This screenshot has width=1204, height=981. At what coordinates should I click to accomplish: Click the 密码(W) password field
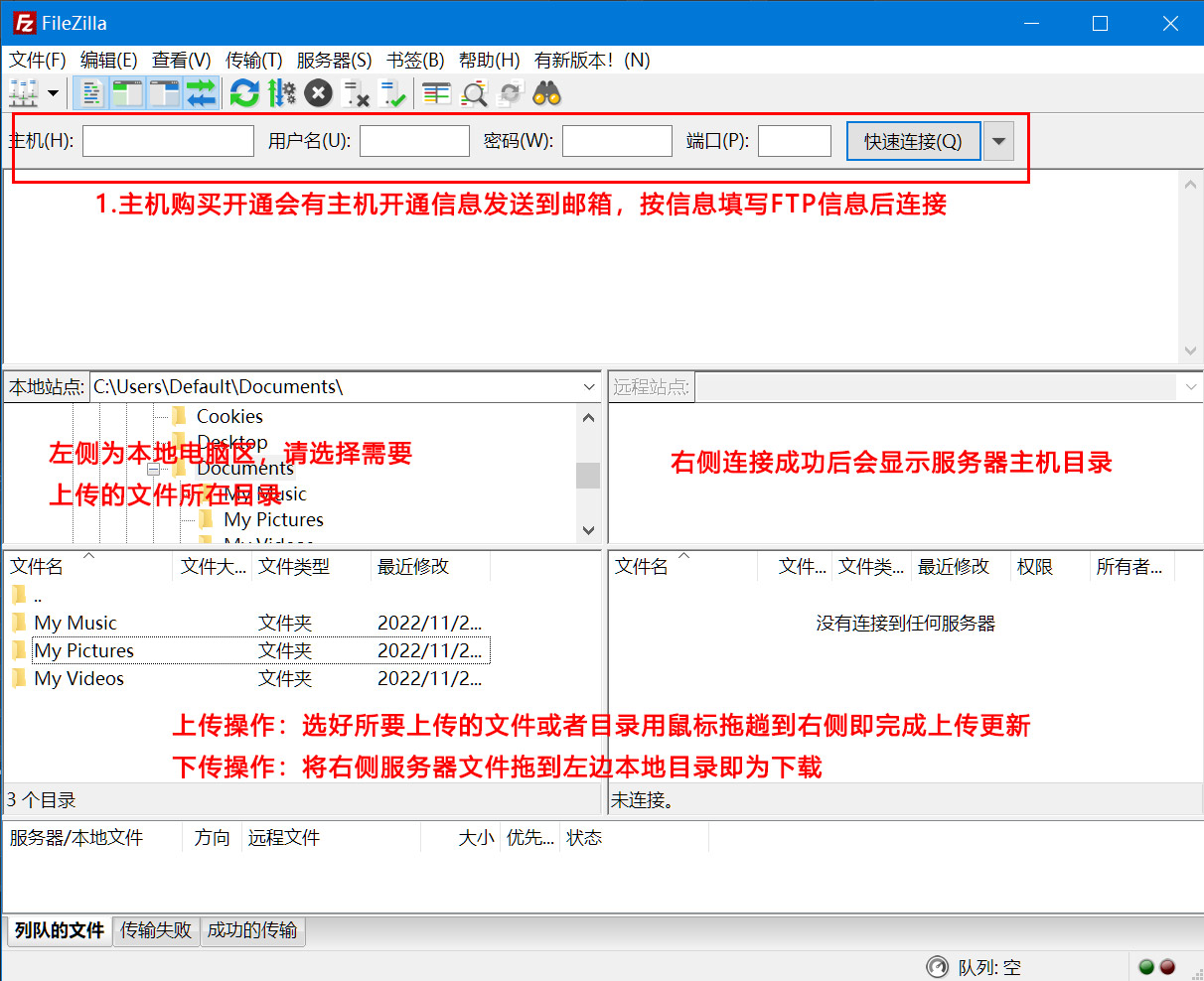click(617, 141)
